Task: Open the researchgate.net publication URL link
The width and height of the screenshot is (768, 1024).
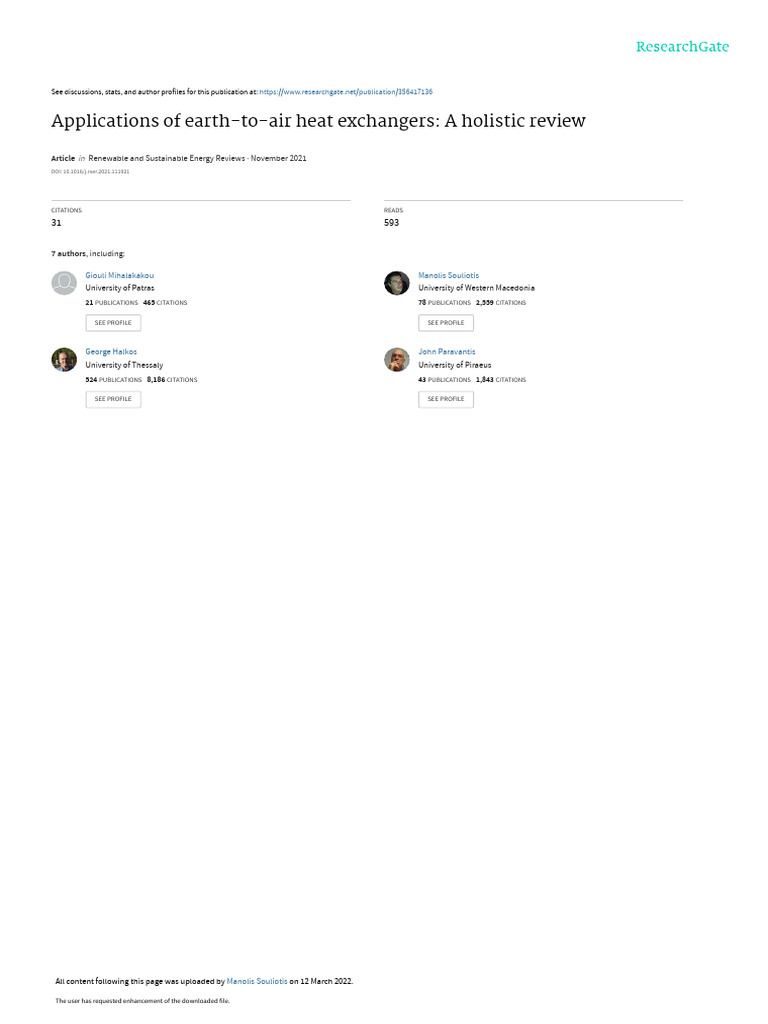Action: point(346,92)
